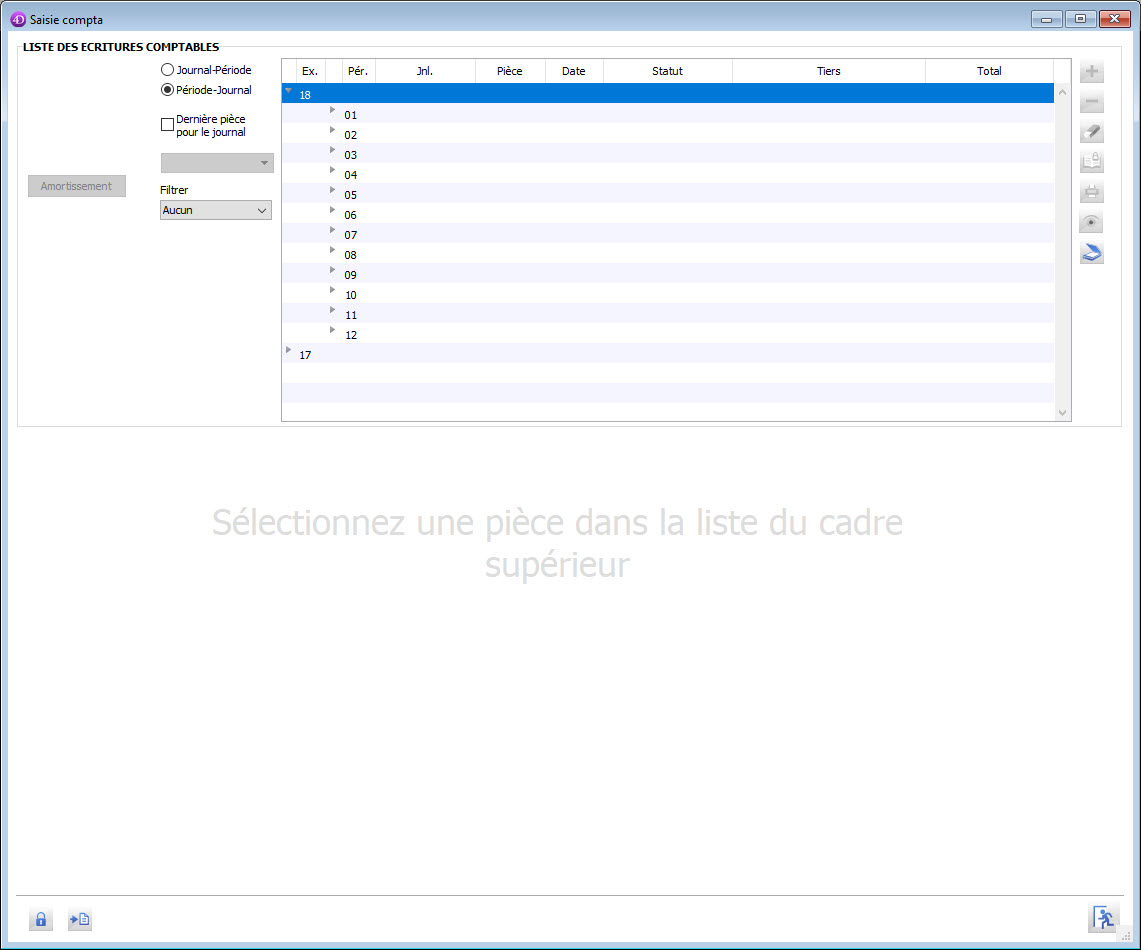Image resolution: width=1141 pixels, height=950 pixels.
Task: Expand the exercise 17 row
Action: pyautogui.click(x=289, y=350)
